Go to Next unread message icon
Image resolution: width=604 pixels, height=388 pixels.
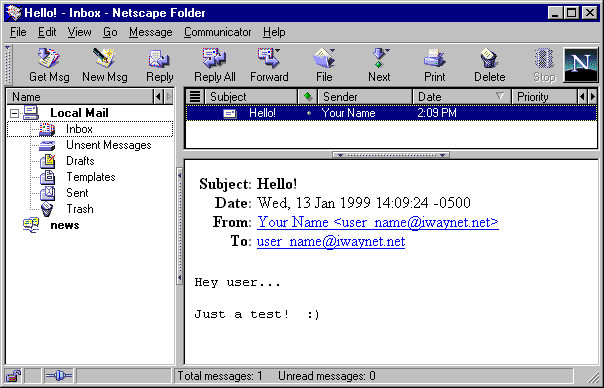379,59
